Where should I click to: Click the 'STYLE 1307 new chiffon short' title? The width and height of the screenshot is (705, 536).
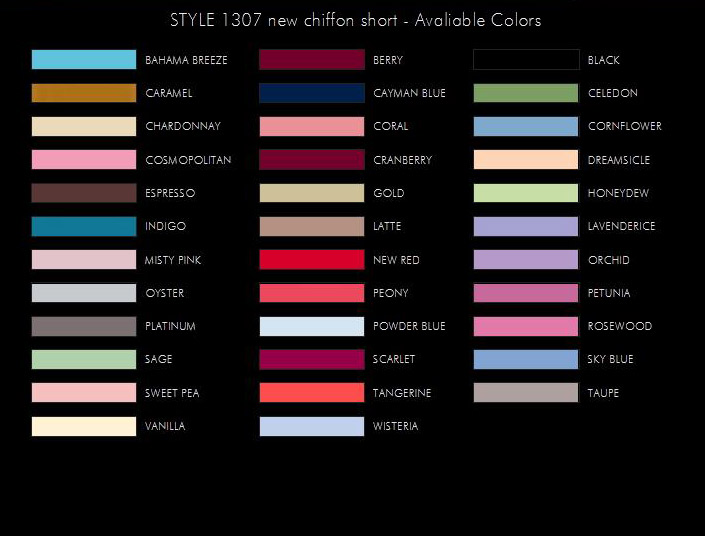click(284, 20)
